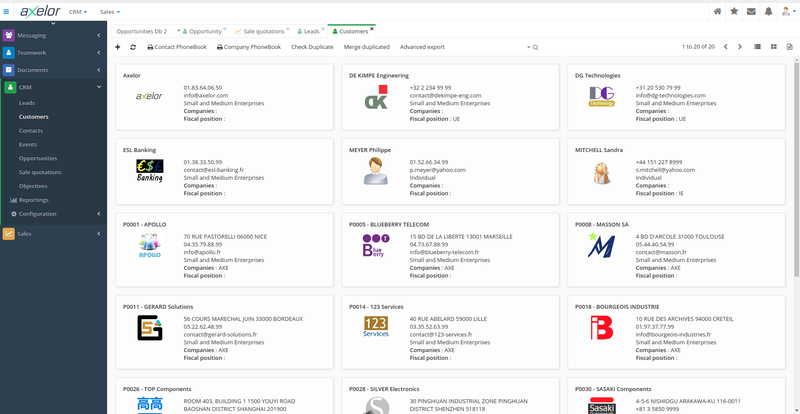The image size is (800, 414).
Task: Open the mail envelope icon
Action: click(x=751, y=12)
